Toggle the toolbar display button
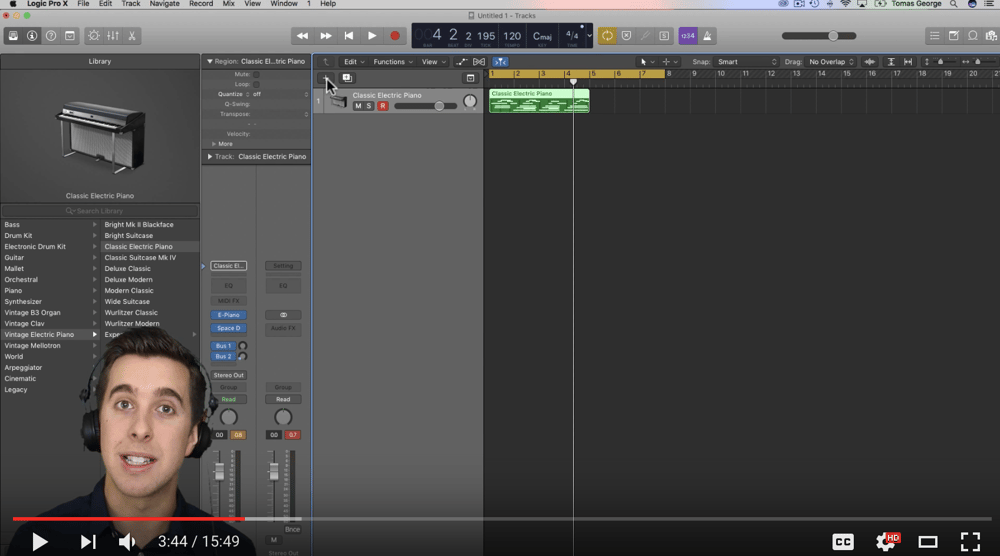Image resolution: width=1000 pixels, height=556 pixels. (70, 36)
